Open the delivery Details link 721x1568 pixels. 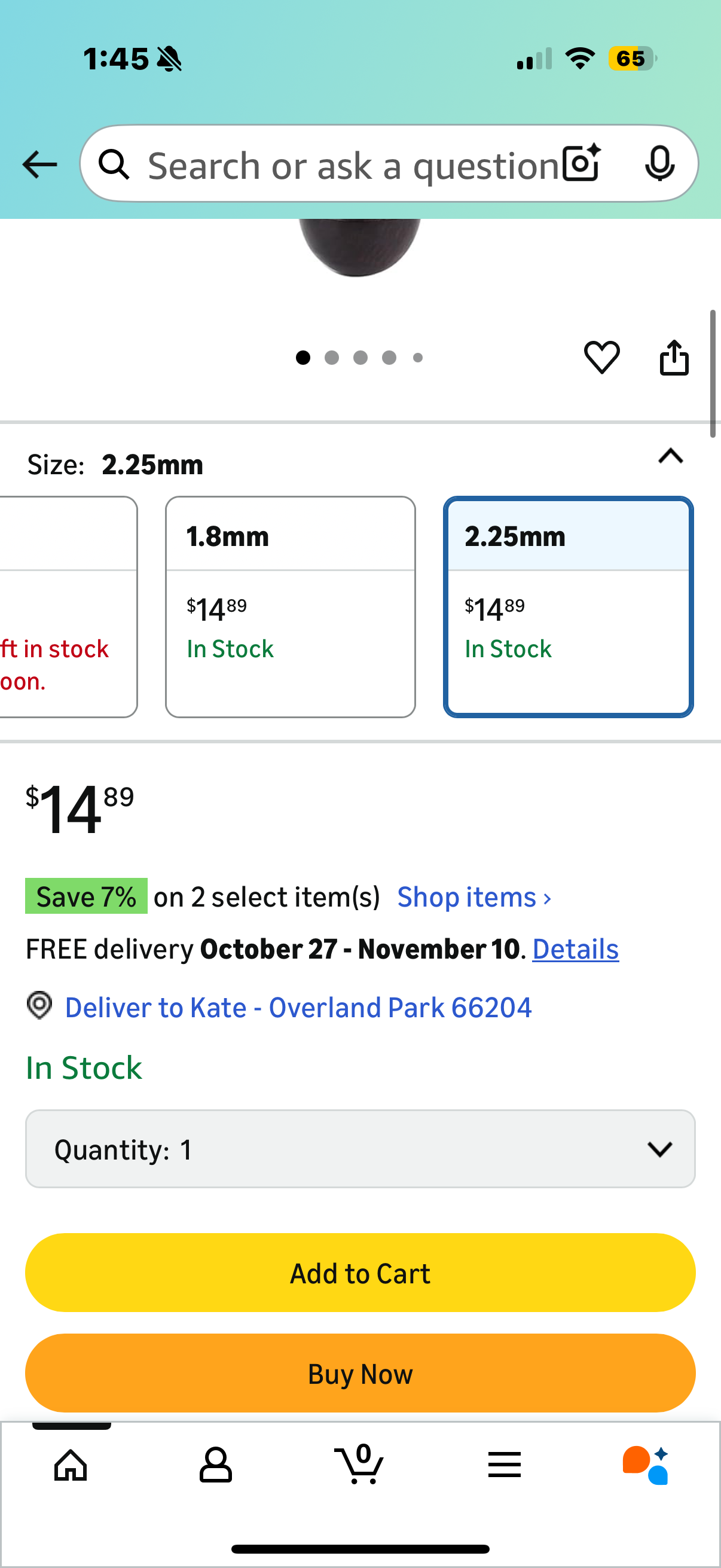click(575, 949)
